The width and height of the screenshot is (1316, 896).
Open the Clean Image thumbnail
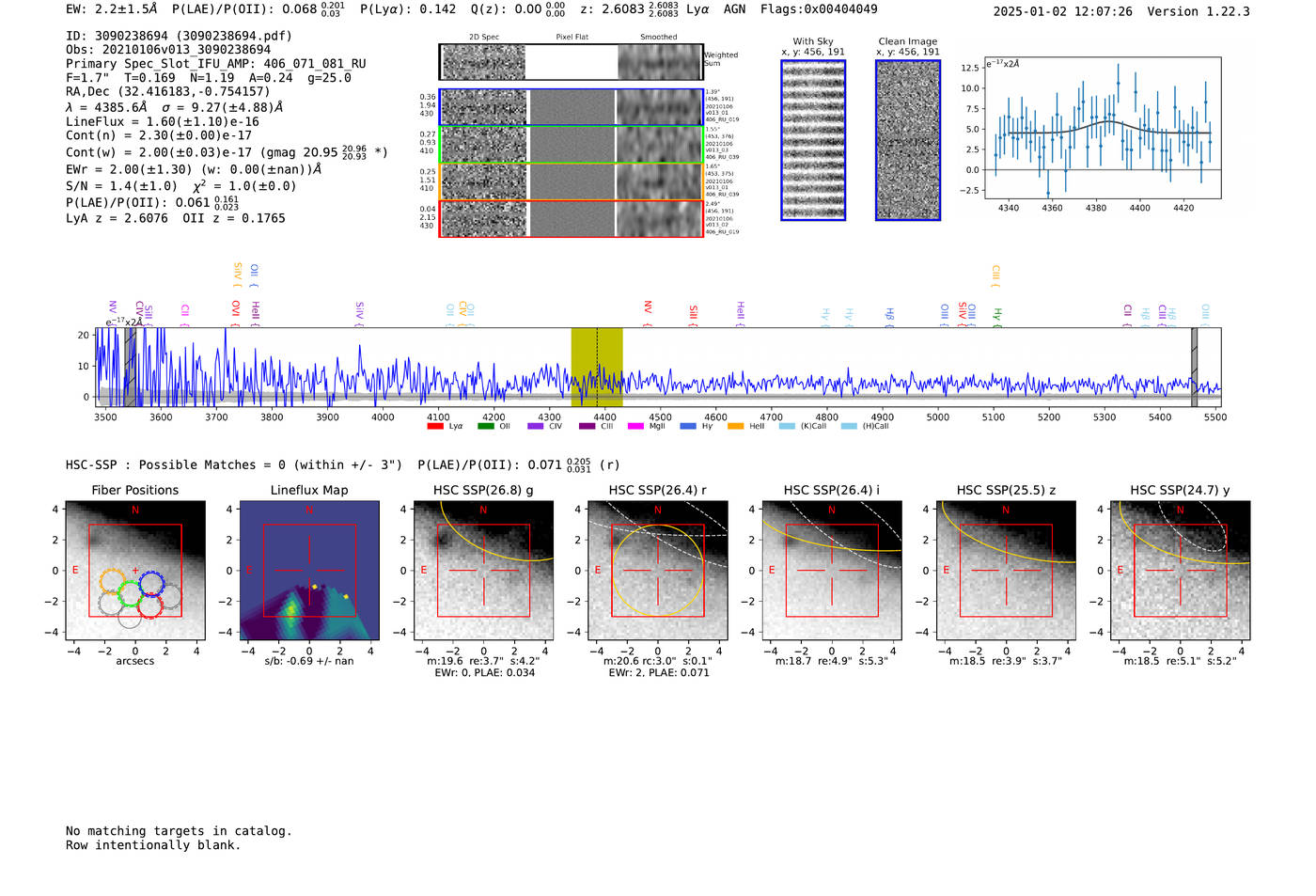coord(908,140)
